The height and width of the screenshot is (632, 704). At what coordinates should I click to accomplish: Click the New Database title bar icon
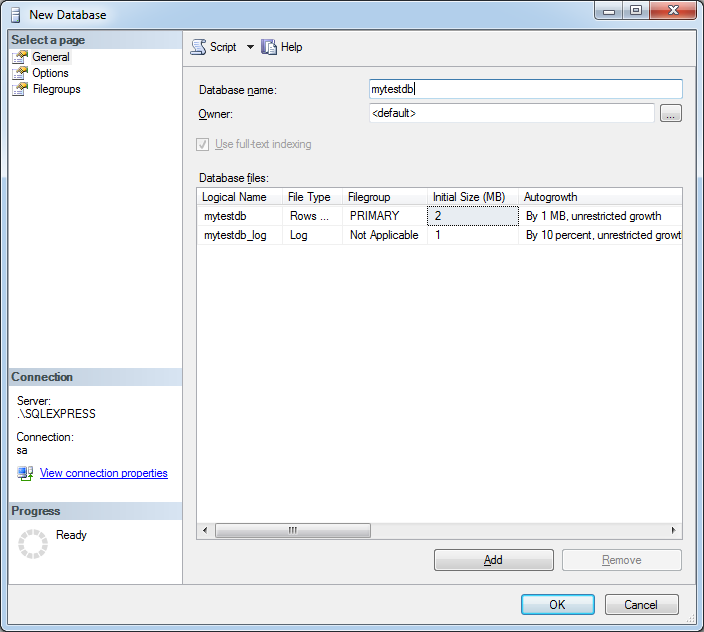16,15
